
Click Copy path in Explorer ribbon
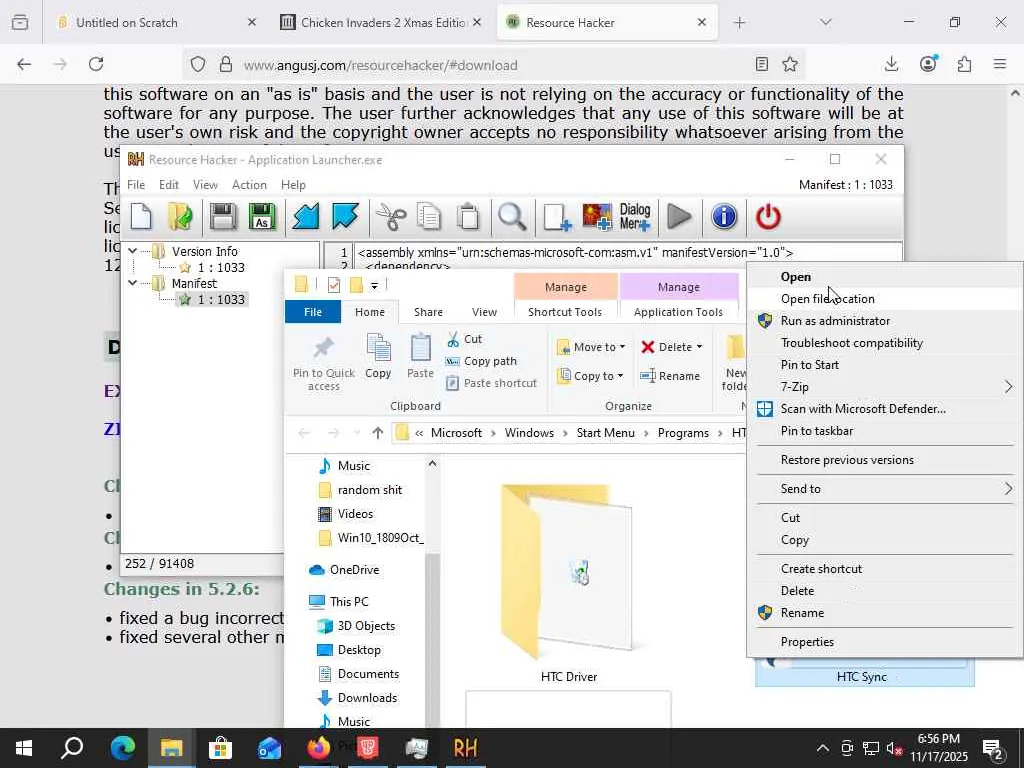pos(481,361)
